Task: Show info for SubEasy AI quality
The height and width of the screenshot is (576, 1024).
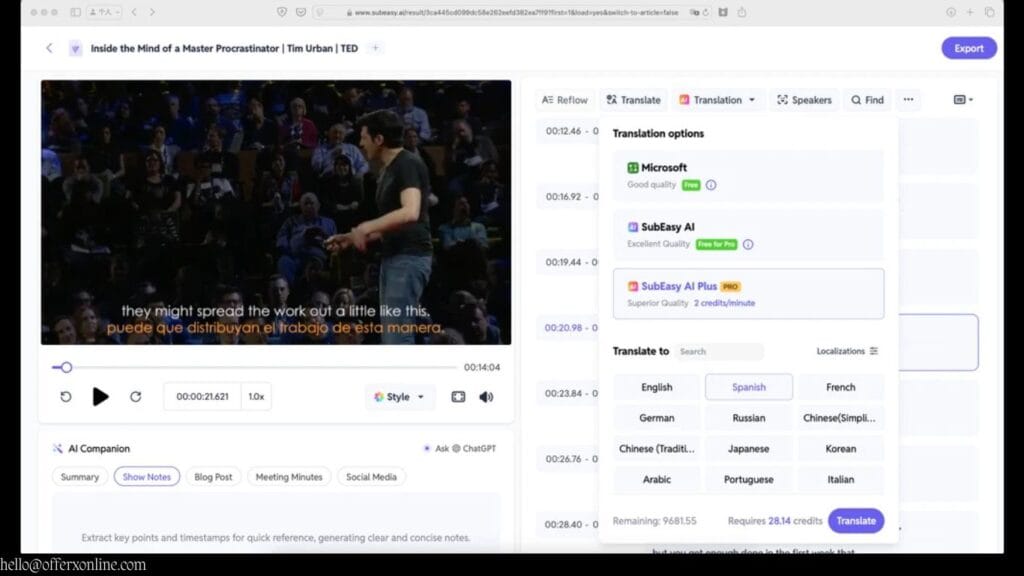Action: click(x=748, y=244)
